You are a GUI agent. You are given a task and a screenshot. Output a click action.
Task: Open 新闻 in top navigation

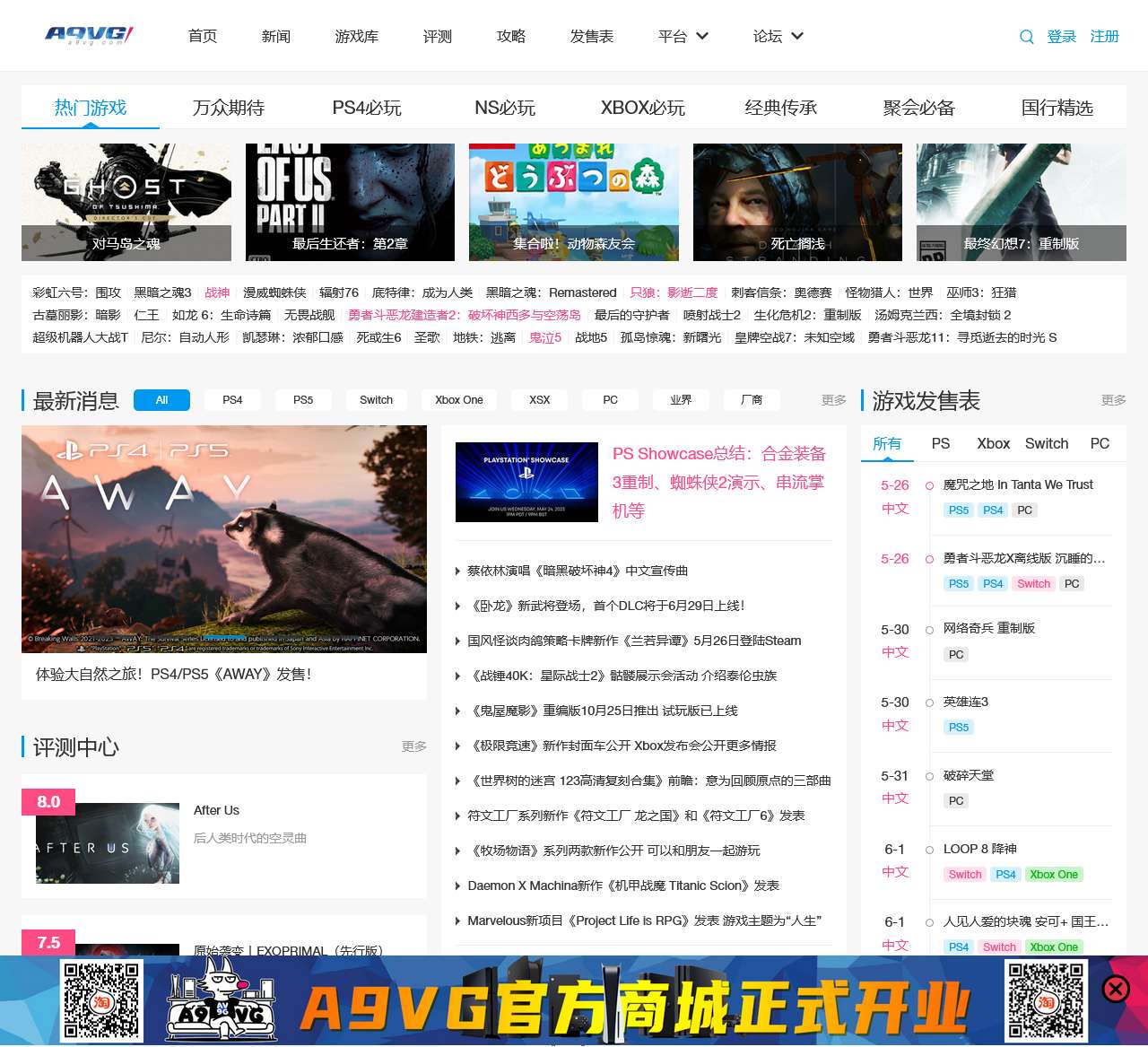[276, 37]
